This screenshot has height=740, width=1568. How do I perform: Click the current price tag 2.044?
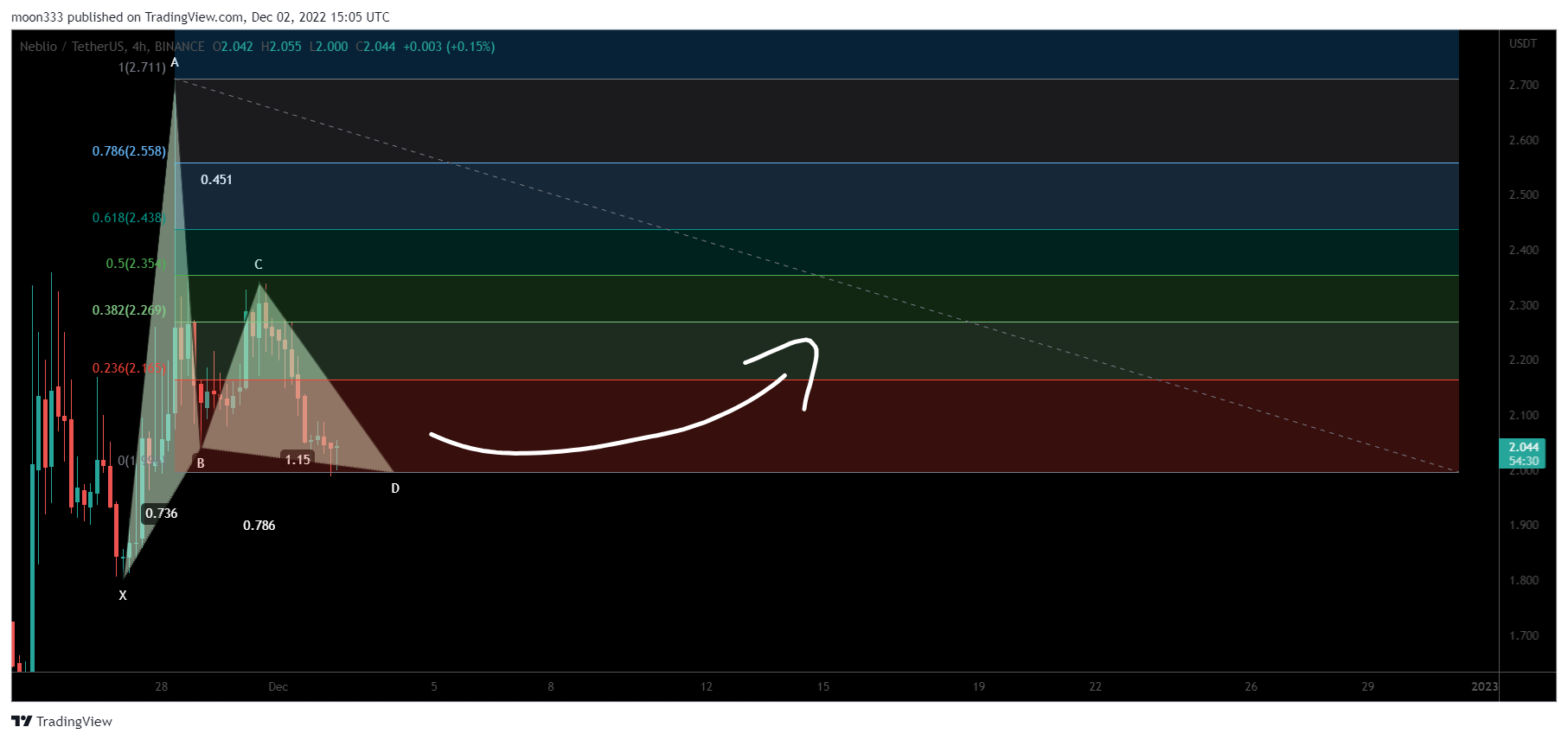tap(1522, 454)
